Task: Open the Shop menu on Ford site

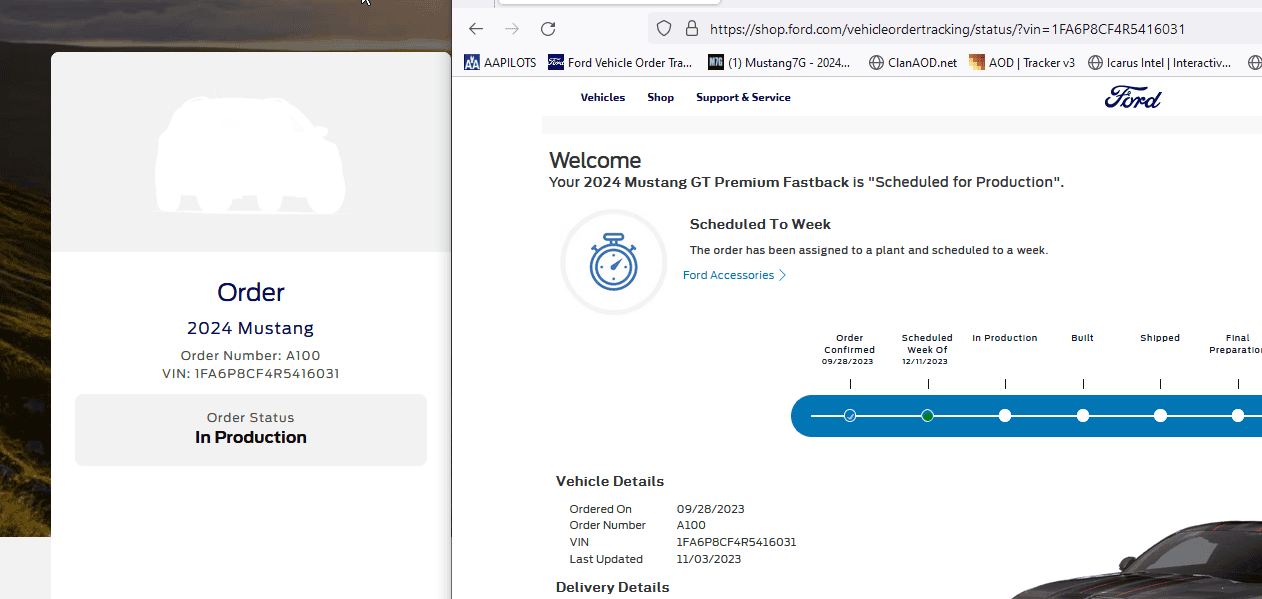Action: 660,97
